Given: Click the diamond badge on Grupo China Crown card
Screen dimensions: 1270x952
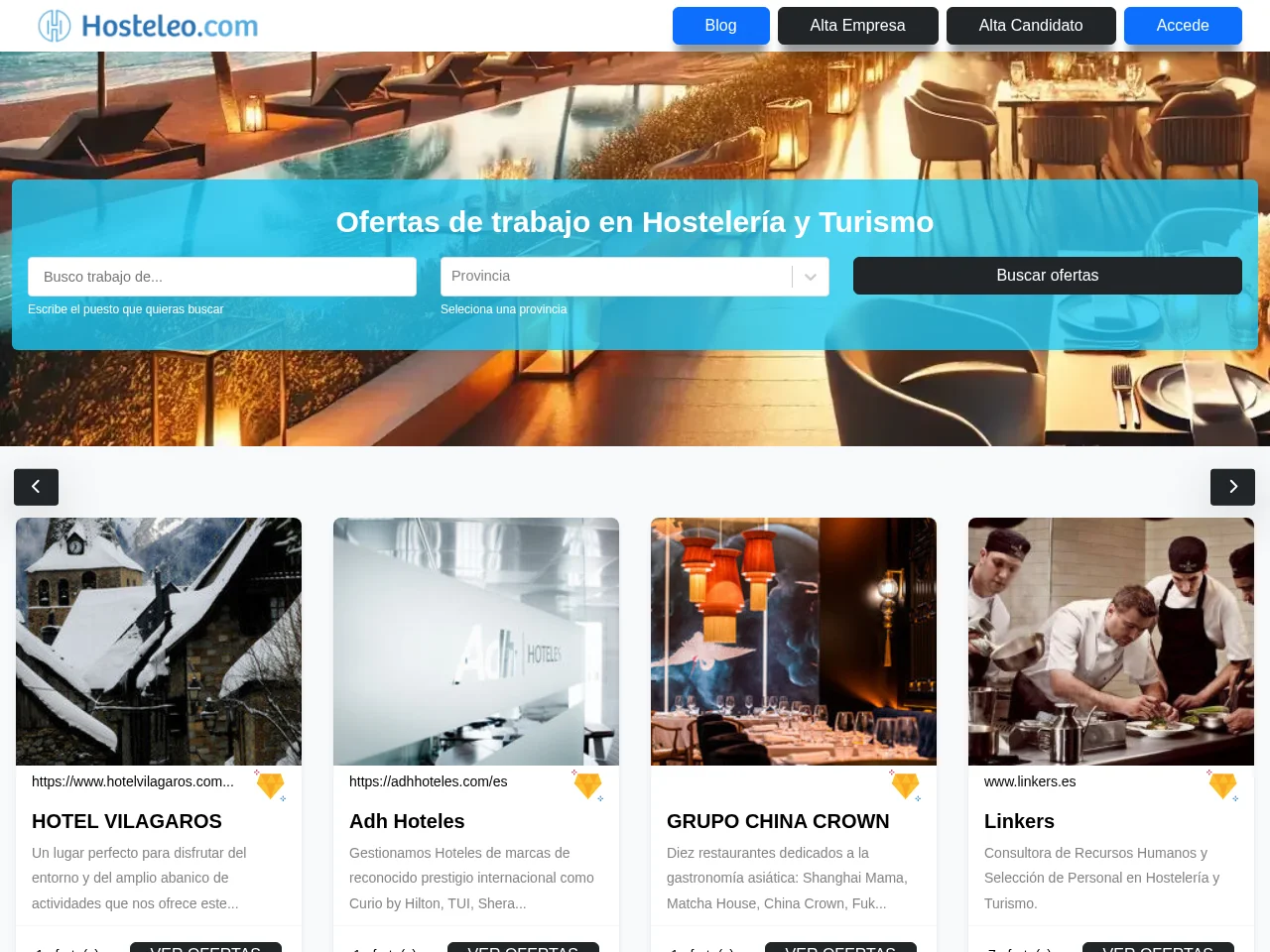Looking at the screenshot, I should [905, 785].
